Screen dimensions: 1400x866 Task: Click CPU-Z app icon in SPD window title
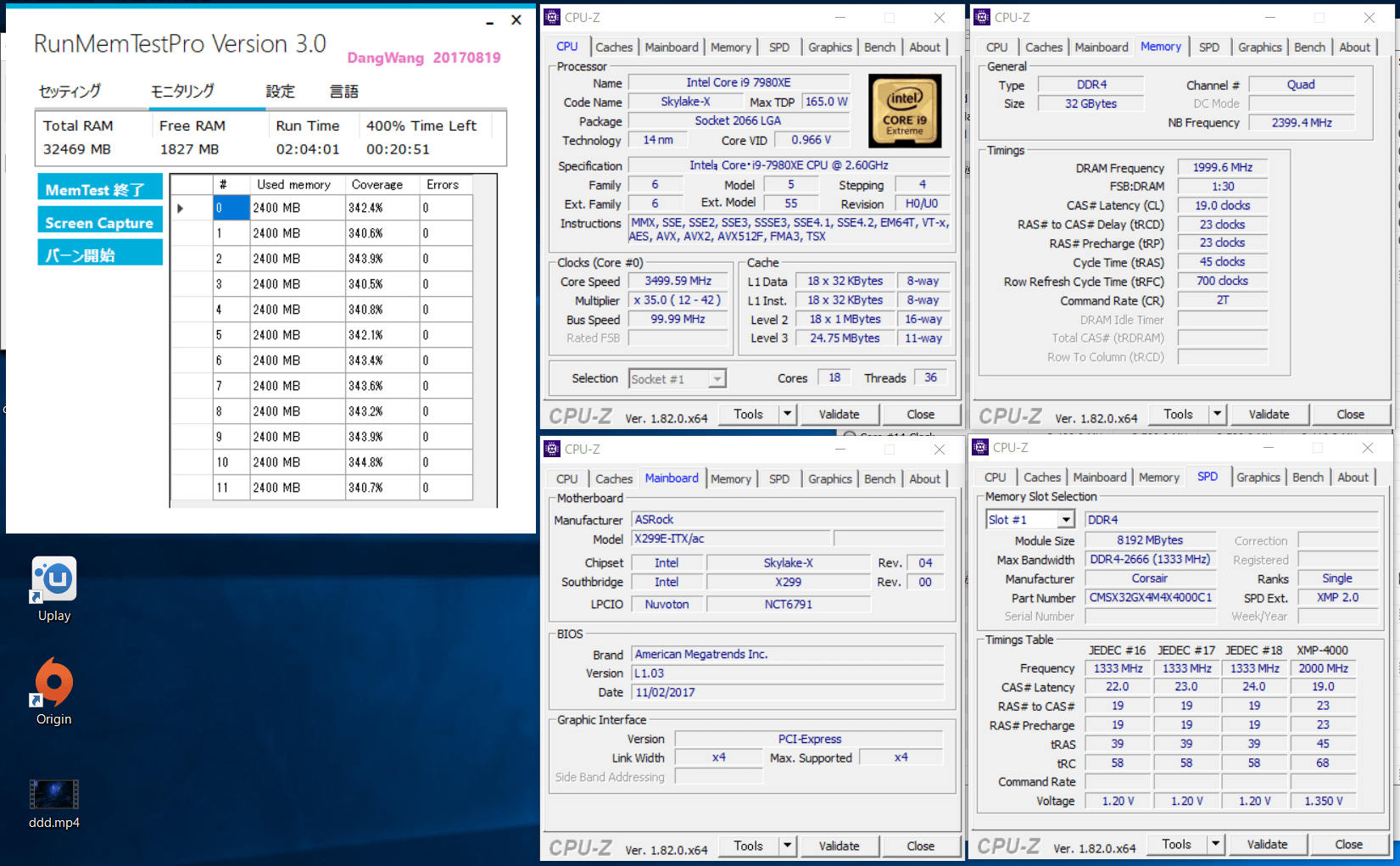coord(981,447)
